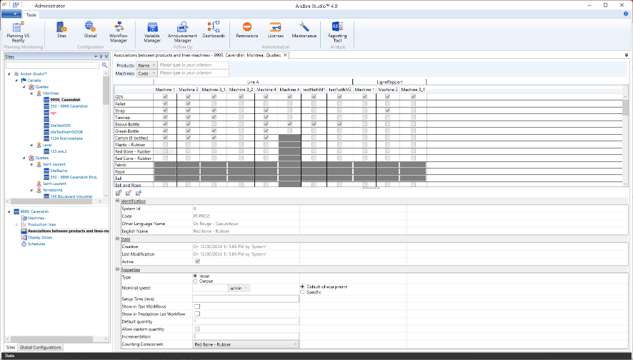Open the Permissions administration icon
This screenshot has width=633, height=360.
point(247,30)
